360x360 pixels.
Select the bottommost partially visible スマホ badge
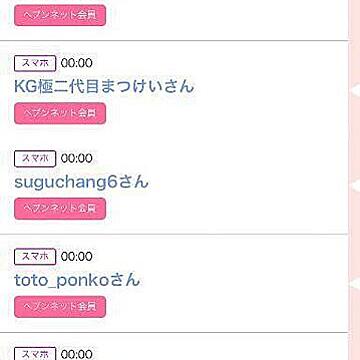35,353
